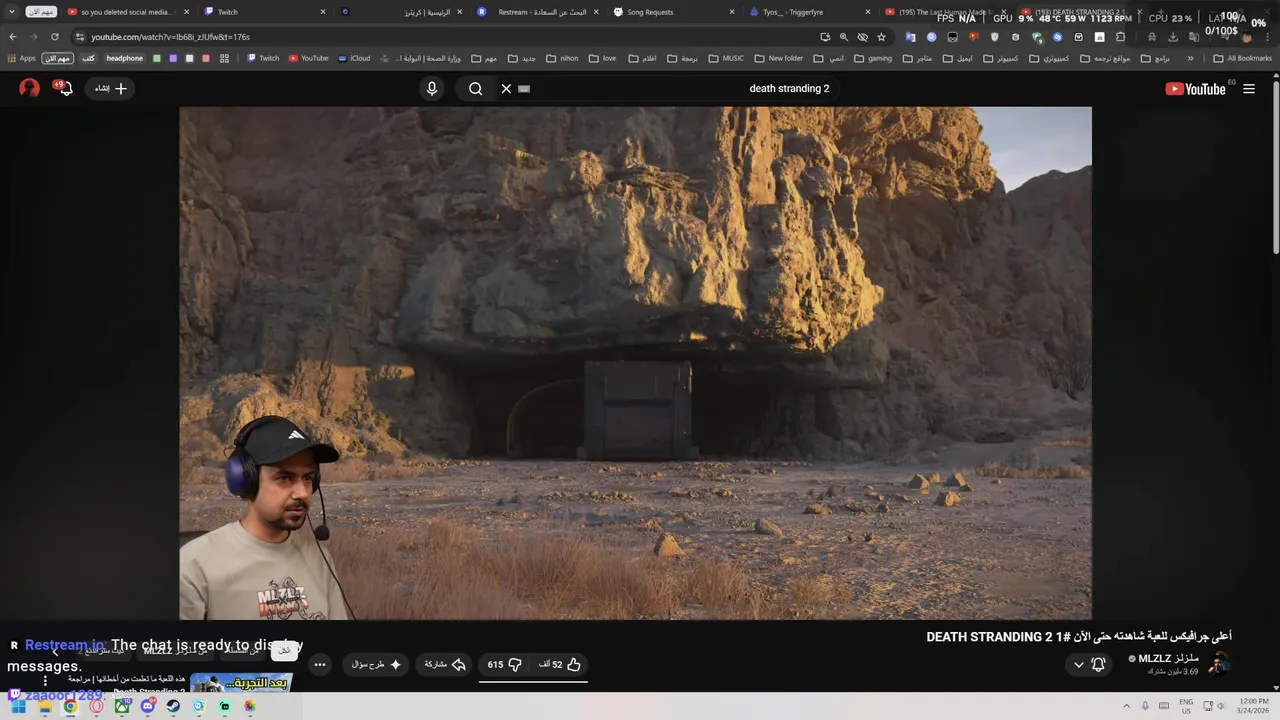1280x720 pixels.
Task: Expand subscription options chevron beside the bell
Action: pyautogui.click(x=1078, y=664)
